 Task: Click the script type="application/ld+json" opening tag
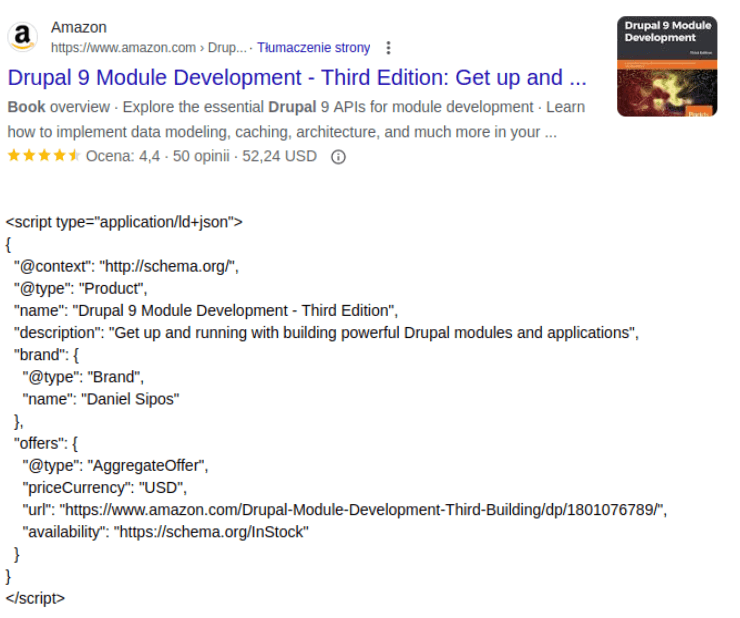pyautogui.click(x=124, y=222)
